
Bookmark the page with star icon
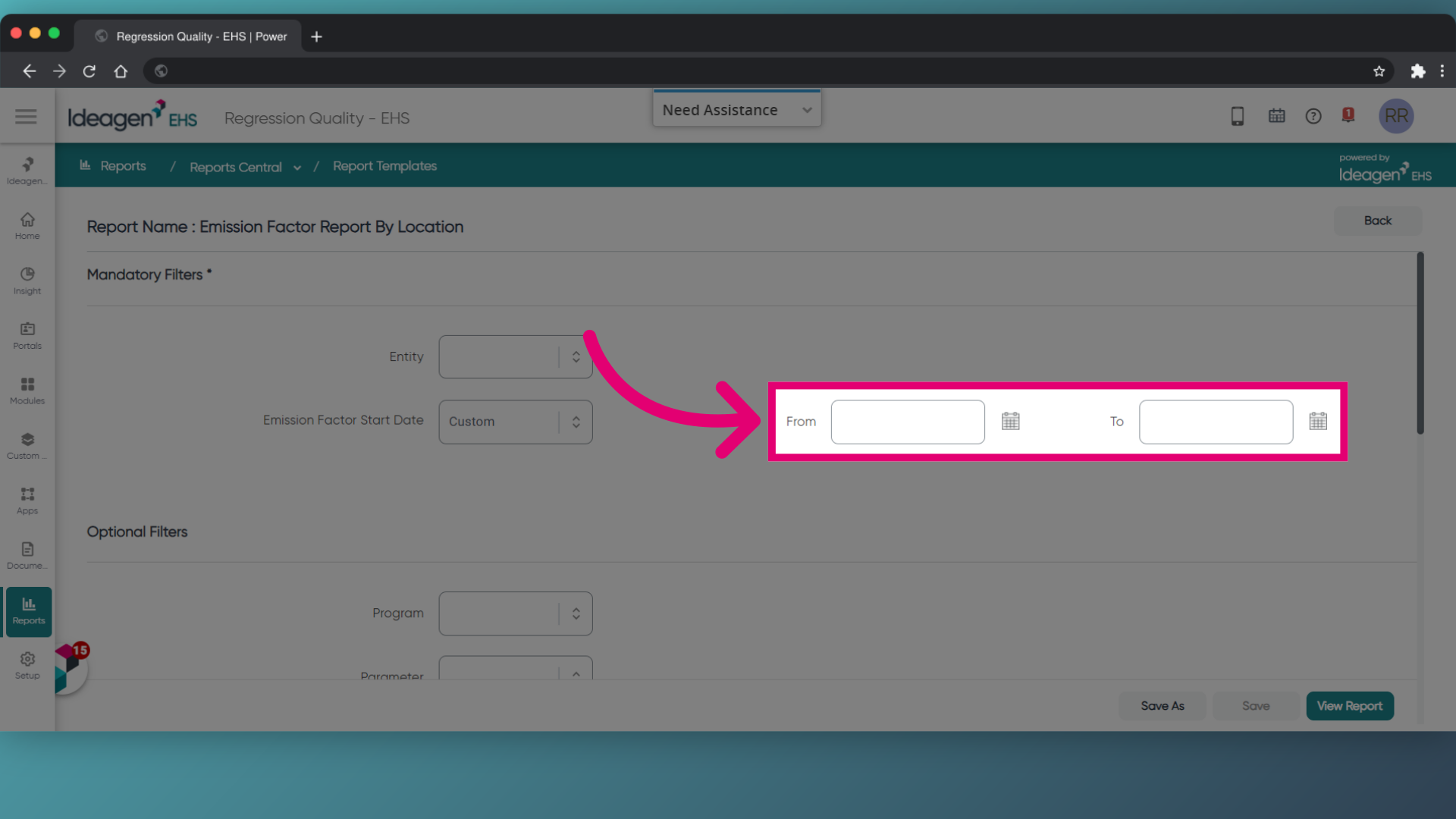[x=1379, y=71]
